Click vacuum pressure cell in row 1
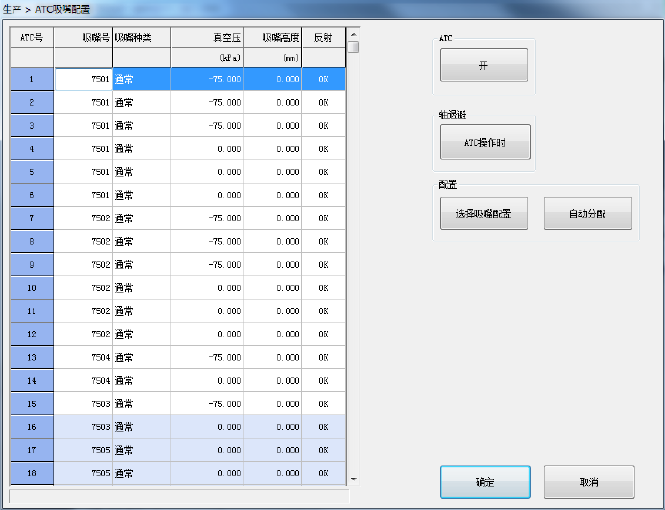This screenshot has width=665, height=510. click(207, 79)
